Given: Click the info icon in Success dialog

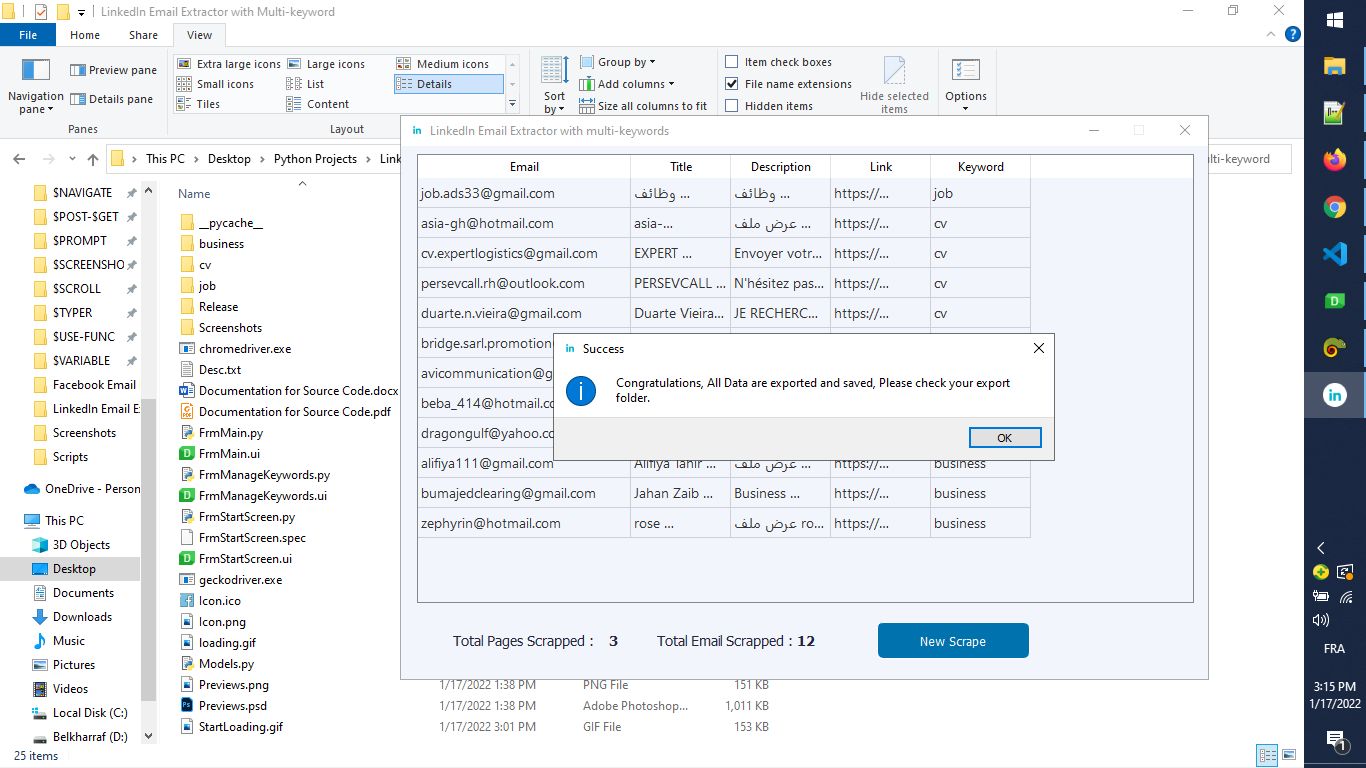Looking at the screenshot, I should (581, 390).
